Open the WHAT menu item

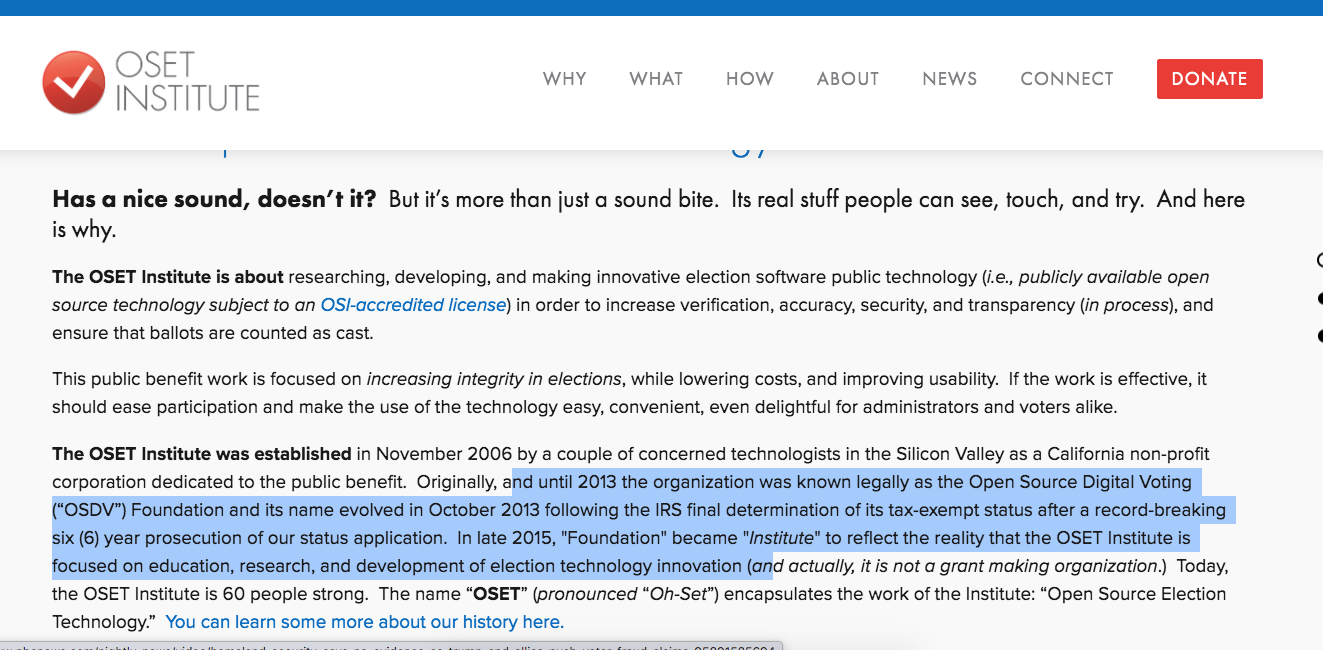[656, 79]
